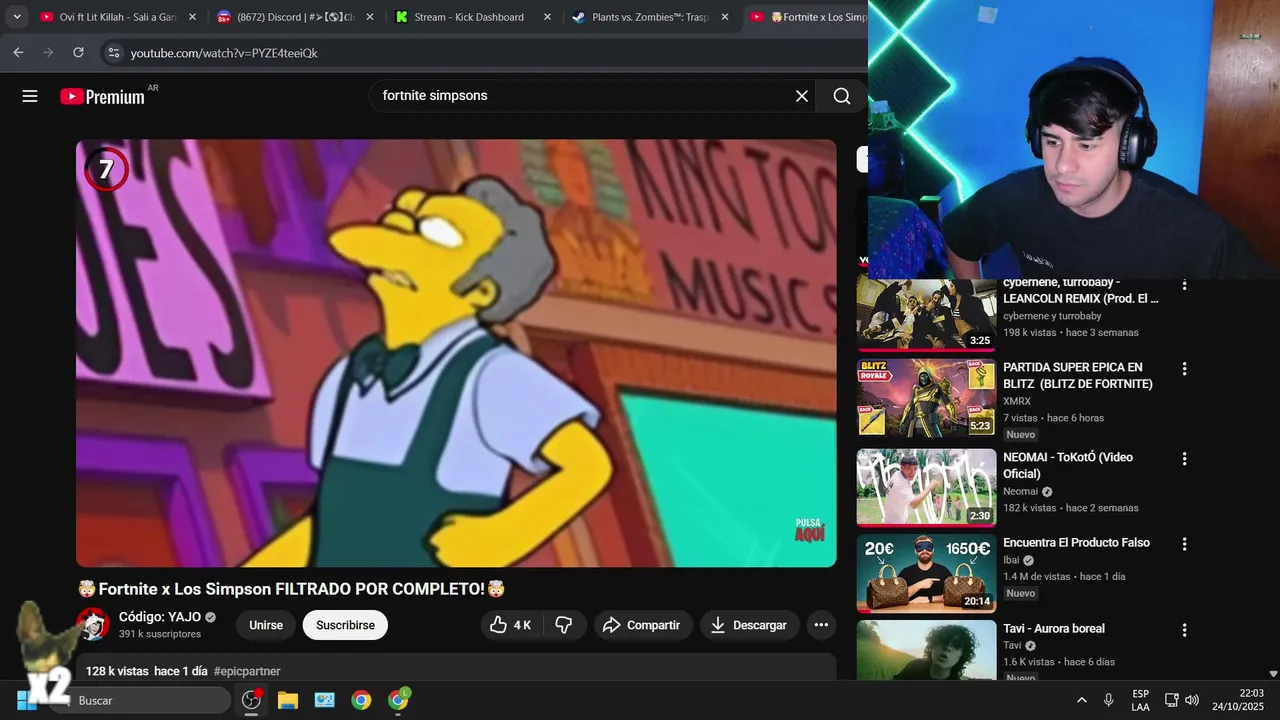Screen dimensions: 1280x720
Task: View site information icon in address bar
Action: pyautogui.click(x=113, y=53)
